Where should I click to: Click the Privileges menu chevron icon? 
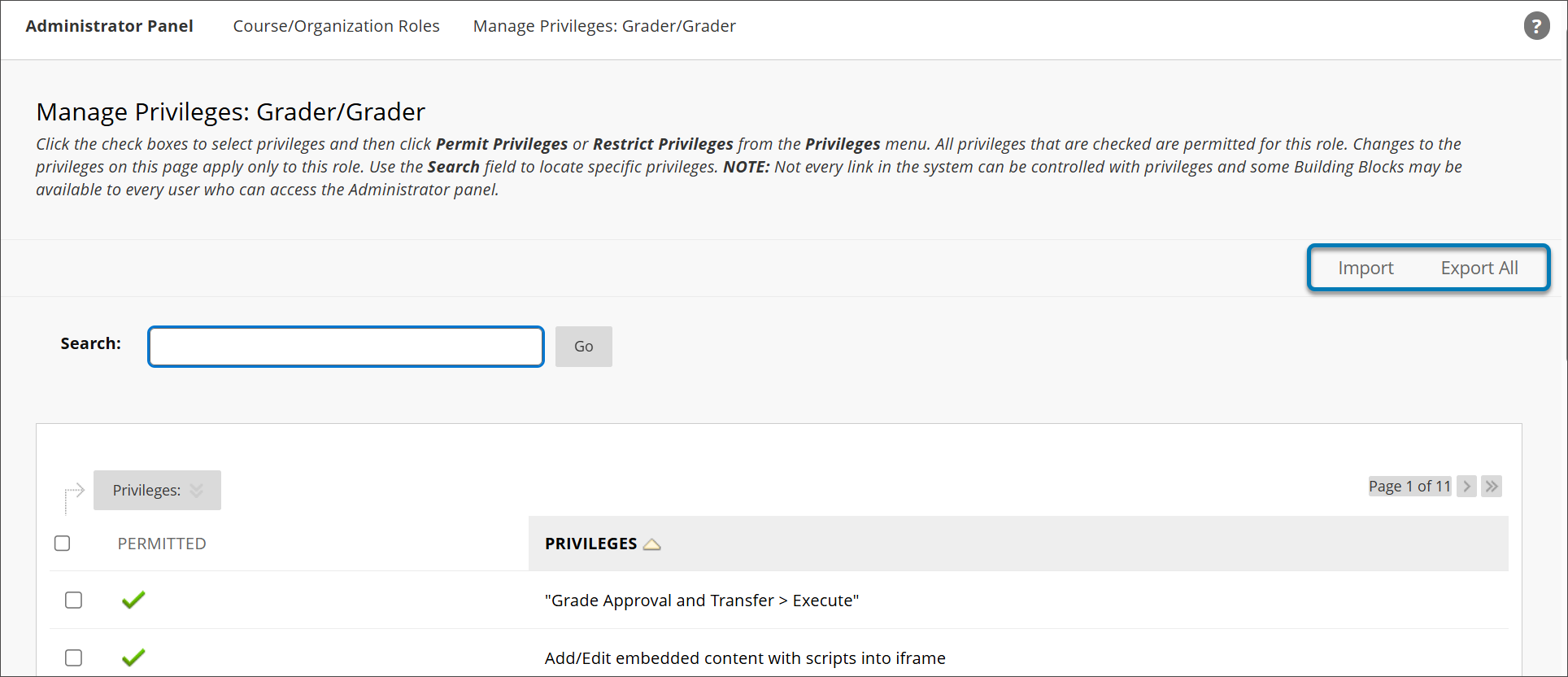point(196,490)
